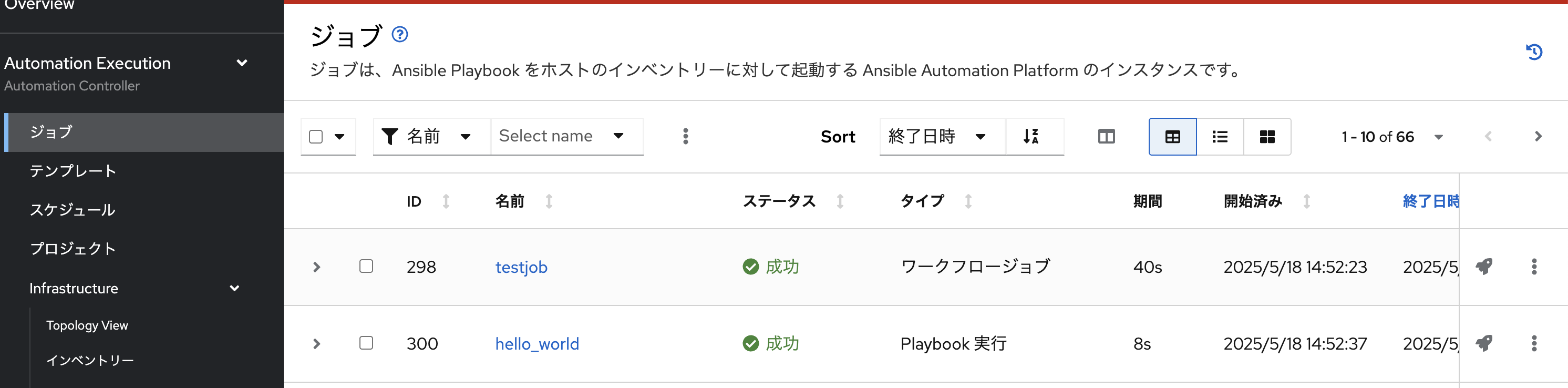This screenshot has width=1568, height=388.
Task: Expand details row for job 298
Action: 316,266
